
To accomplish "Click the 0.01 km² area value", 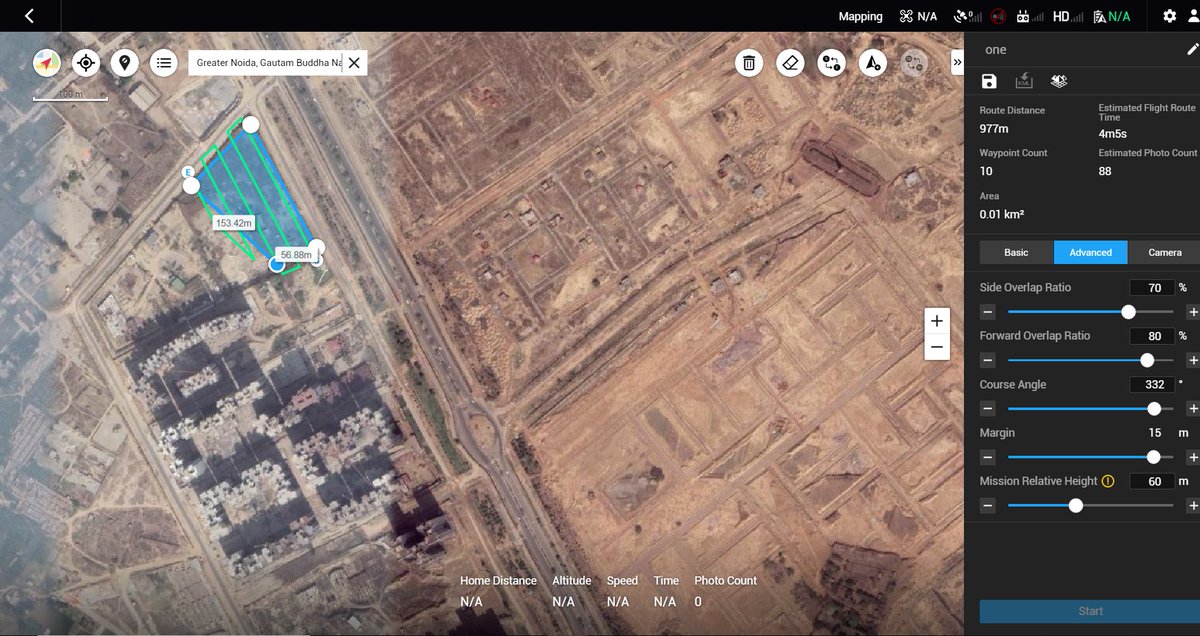I will pyautogui.click(x=1001, y=214).
